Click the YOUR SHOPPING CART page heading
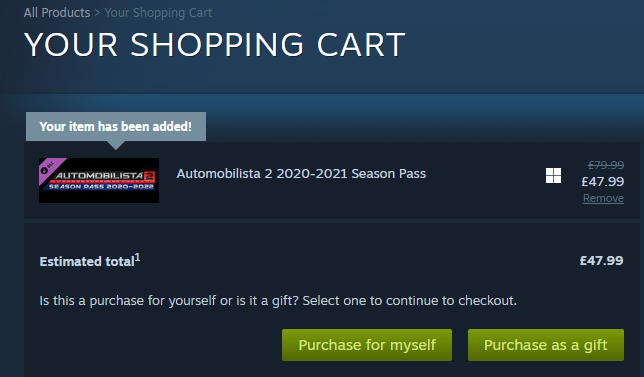The width and height of the screenshot is (644, 377). pyautogui.click(x=215, y=45)
